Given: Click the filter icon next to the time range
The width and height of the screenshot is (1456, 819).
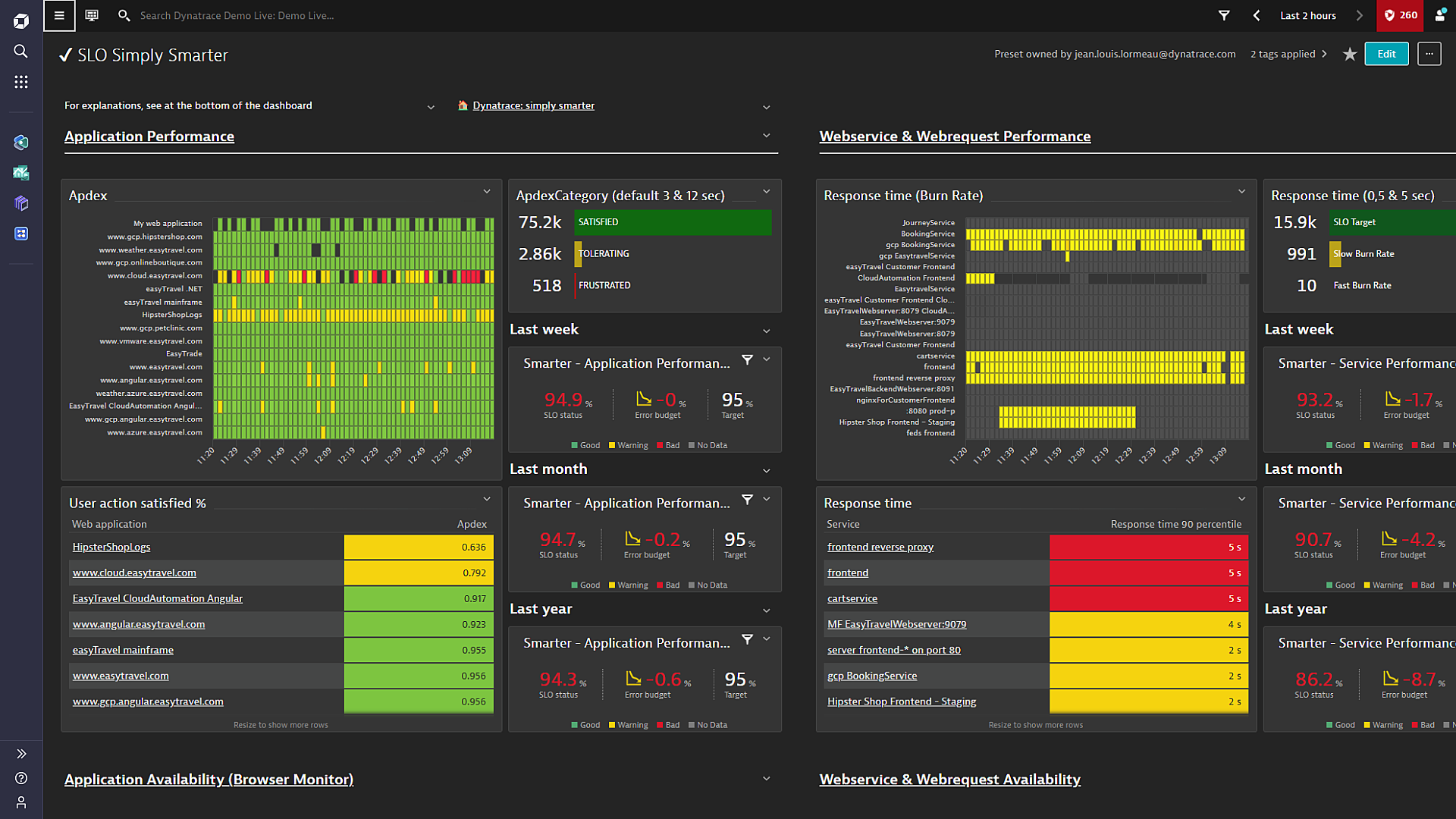Looking at the screenshot, I should (1225, 15).
